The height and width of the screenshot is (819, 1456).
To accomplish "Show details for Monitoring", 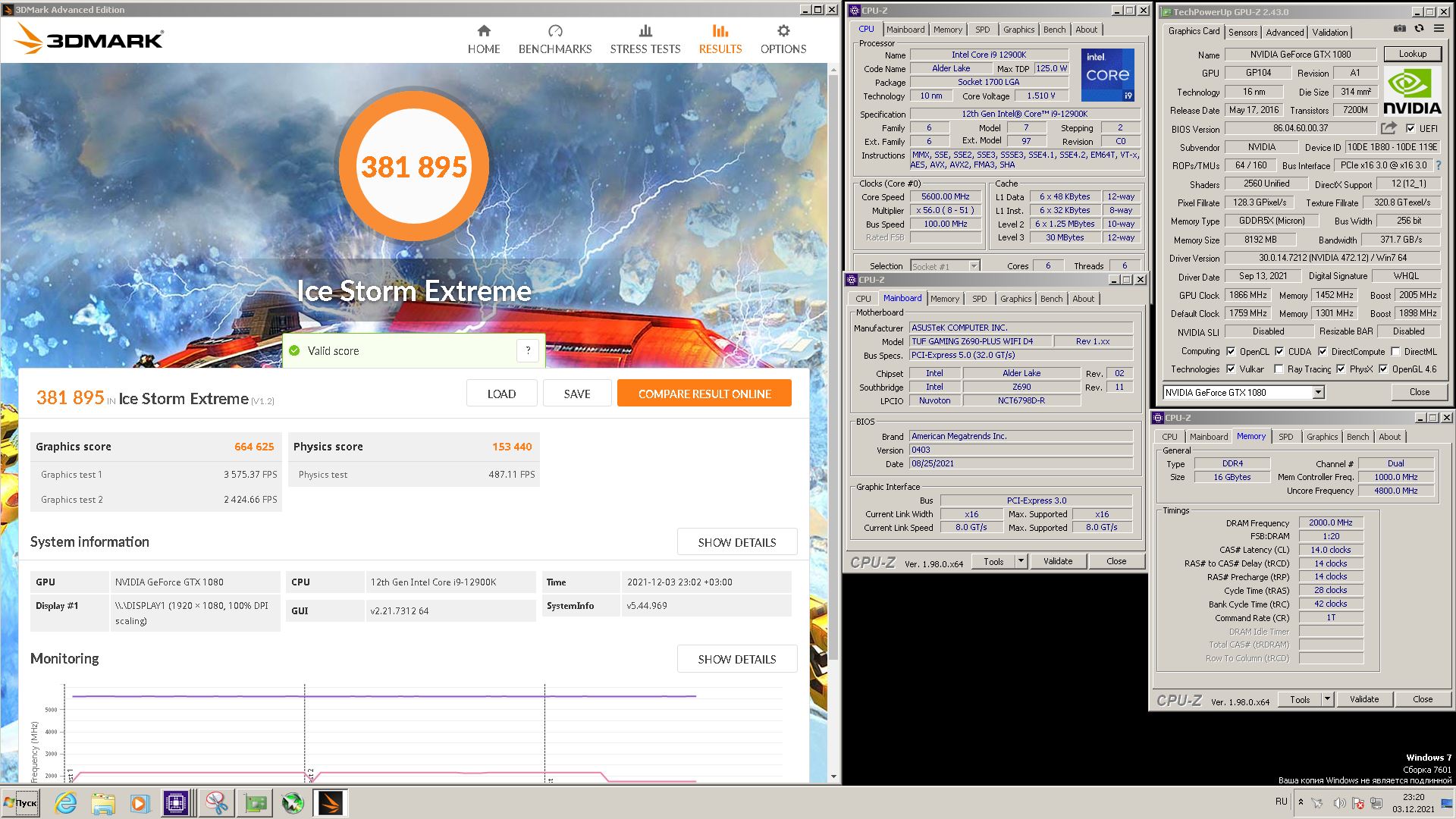I will [737, 659].
